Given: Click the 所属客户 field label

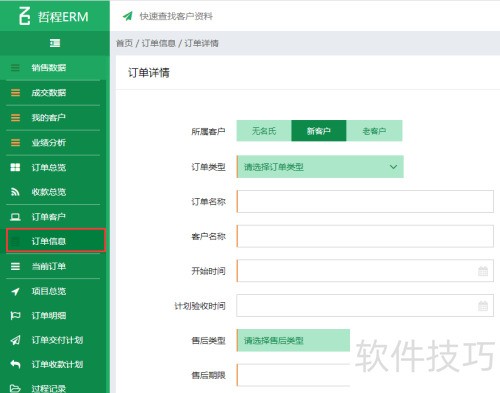Looking at the screenshot, I should click(x=208, y=131).
